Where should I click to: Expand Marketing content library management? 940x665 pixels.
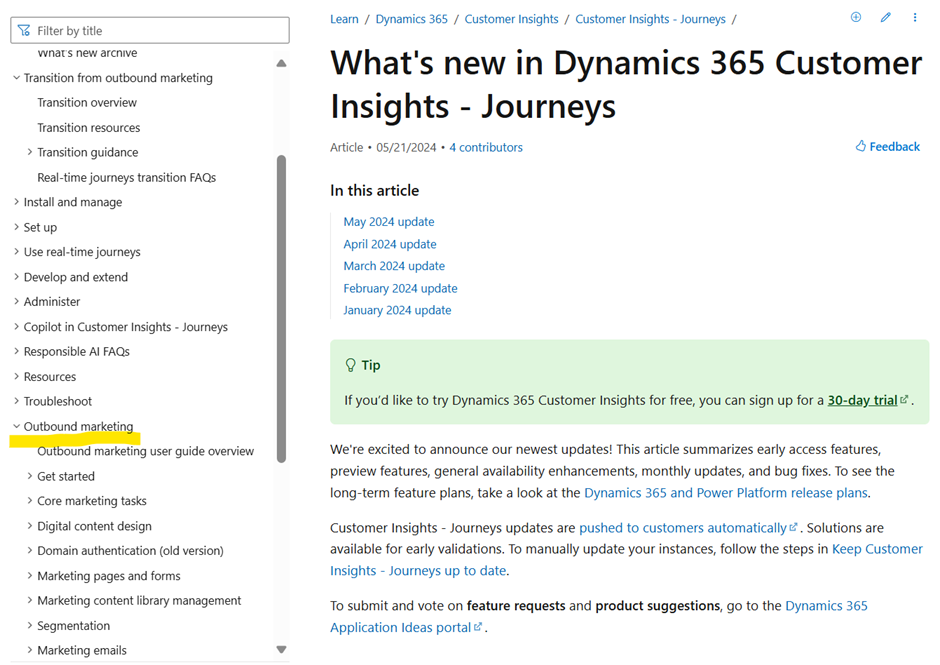(x=29, y=600)
